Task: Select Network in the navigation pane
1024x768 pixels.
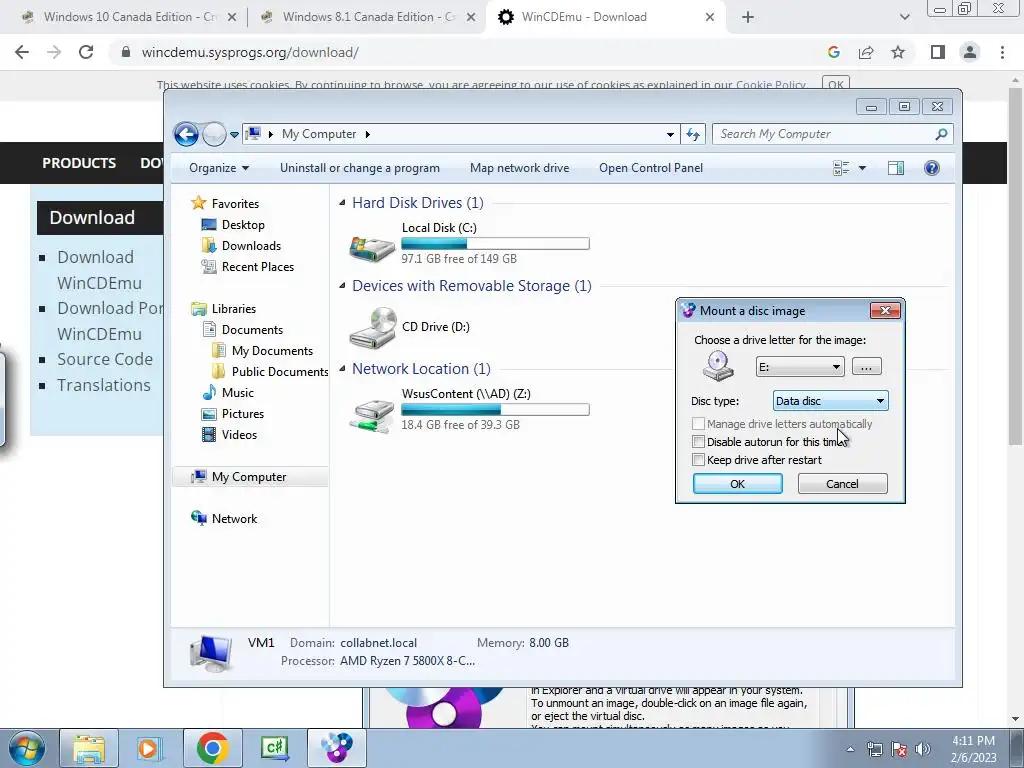Action: tap(224, 519)
